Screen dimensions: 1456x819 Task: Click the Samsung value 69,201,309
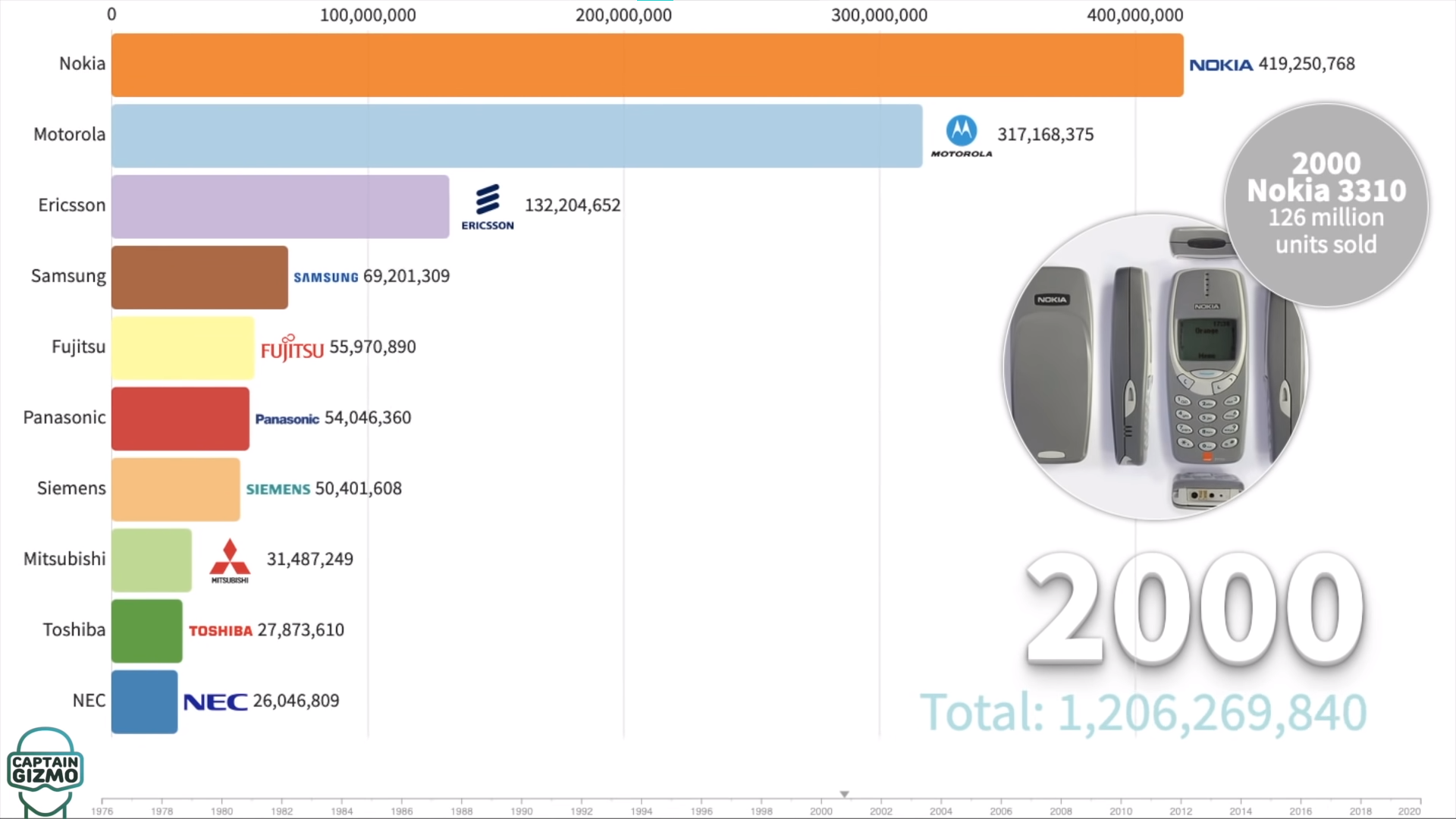pos(406,276)
